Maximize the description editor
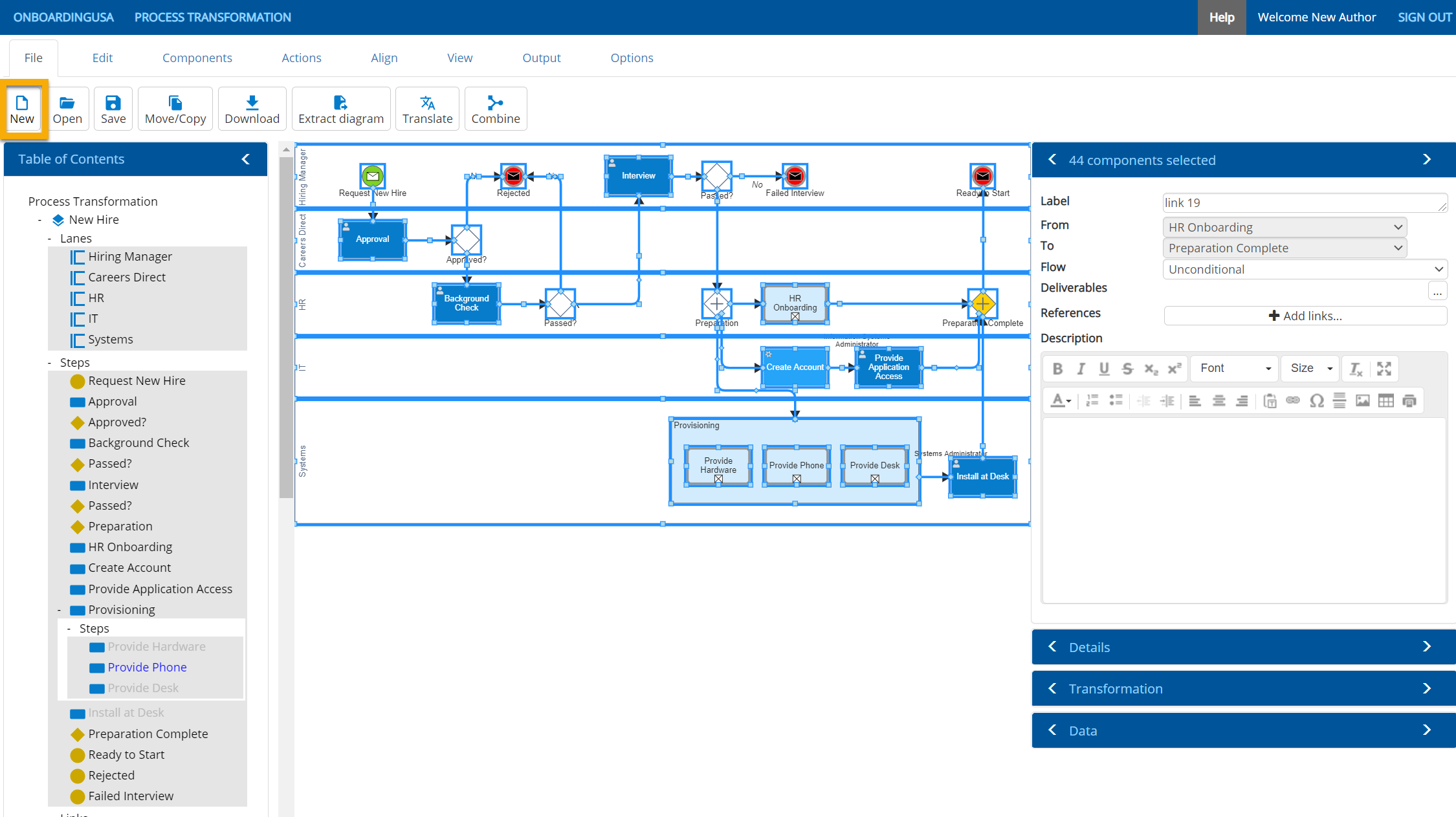Viewport: 1456px width, 817px height. click(x=1384, y=369)
